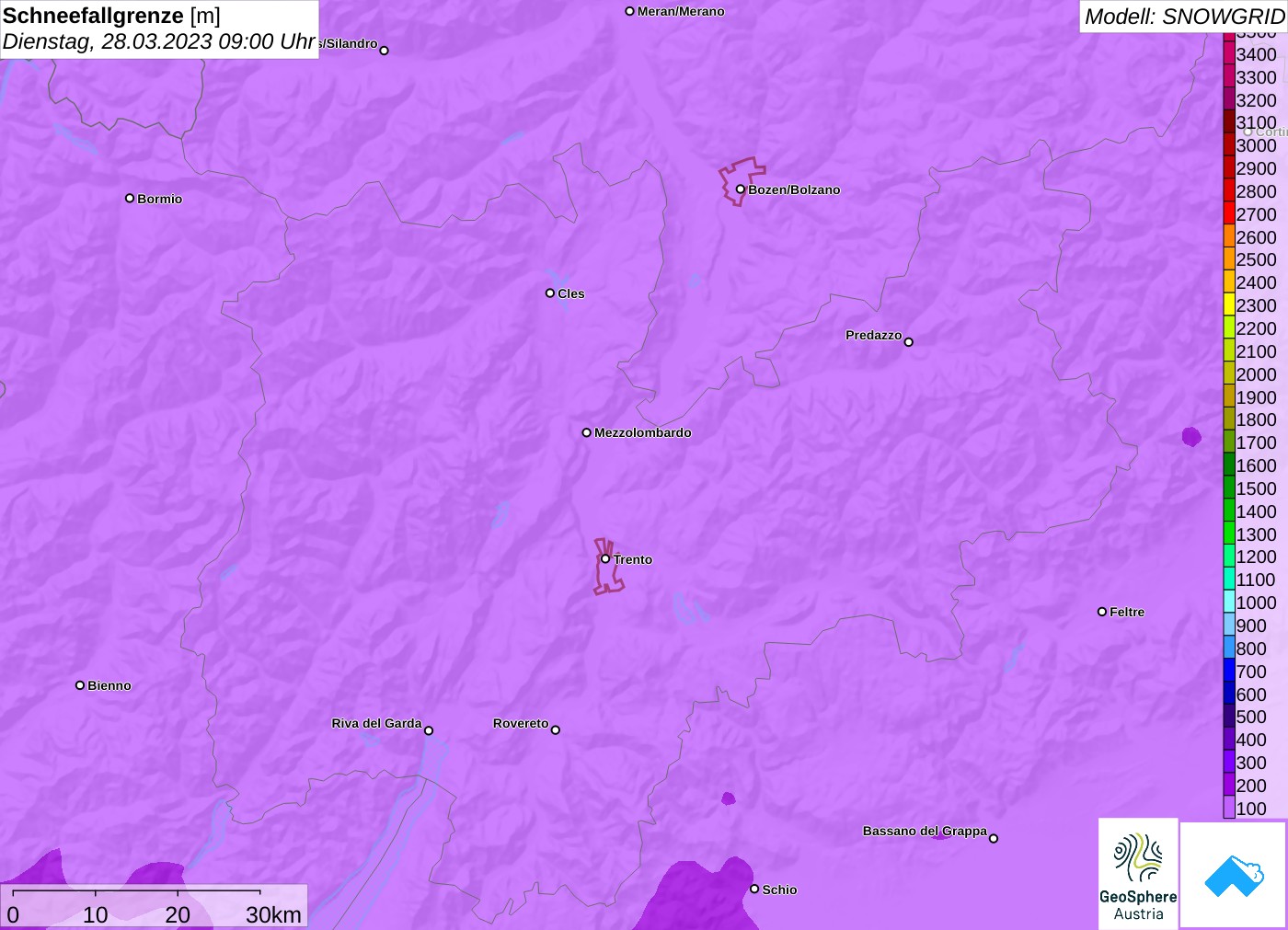Screen dimensions: 1288x930
Task: Click the 30km scale bar label
Action: (273, 914)
